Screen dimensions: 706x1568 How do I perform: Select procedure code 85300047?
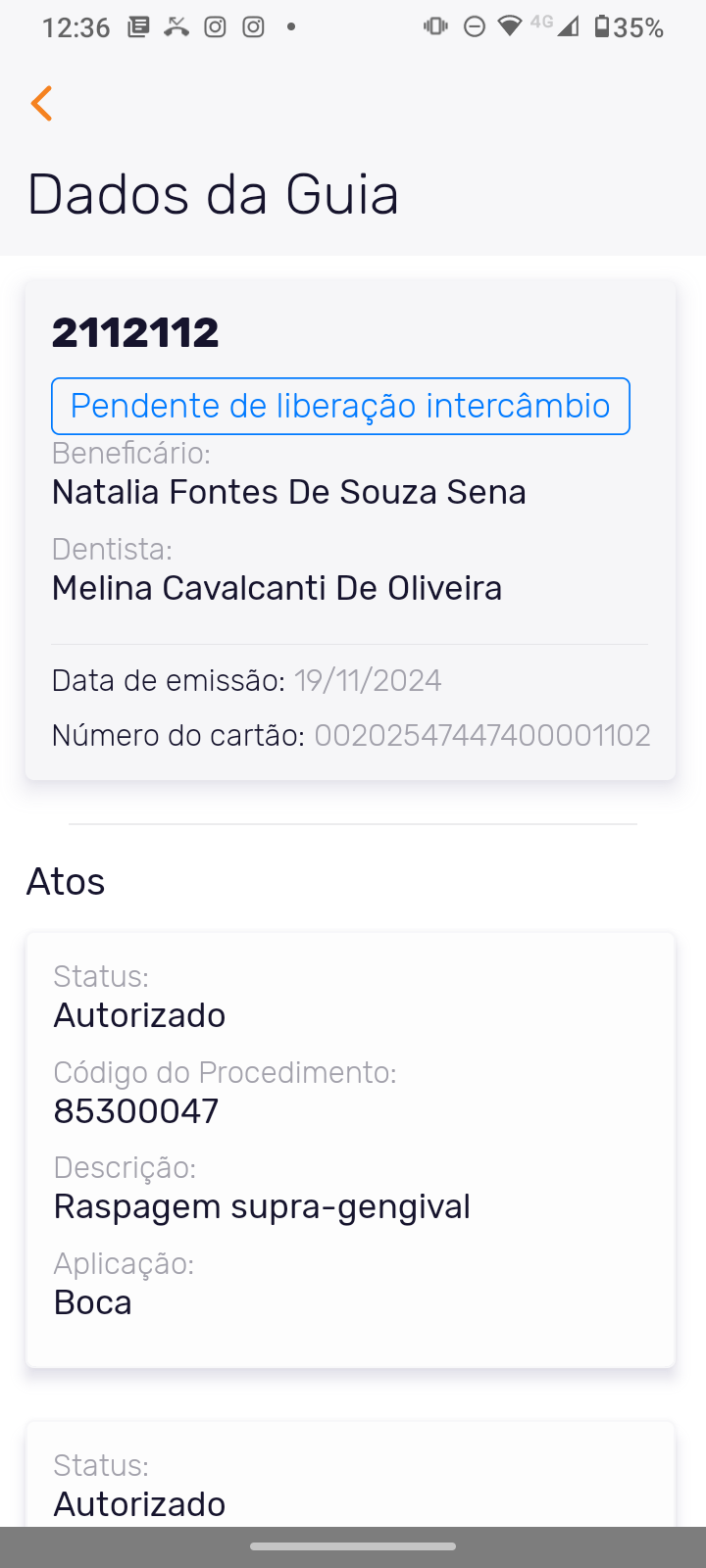tap(136, 1110)
